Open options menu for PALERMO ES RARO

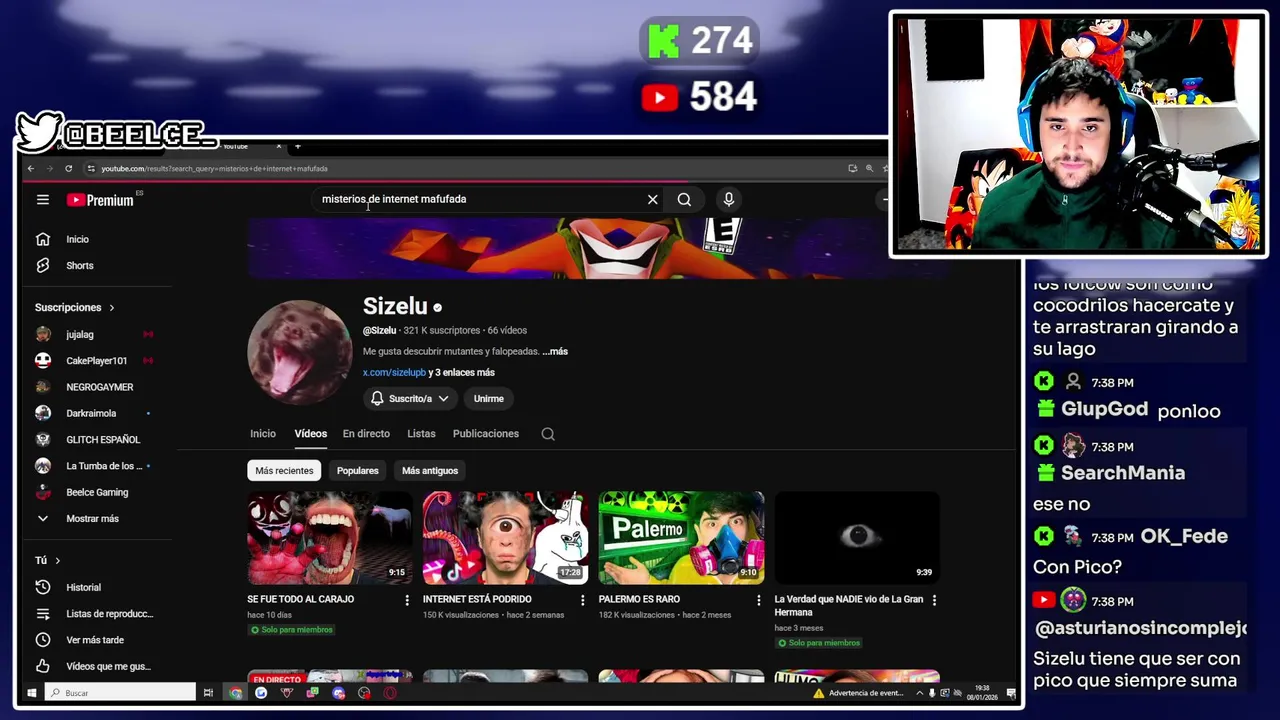758,600
